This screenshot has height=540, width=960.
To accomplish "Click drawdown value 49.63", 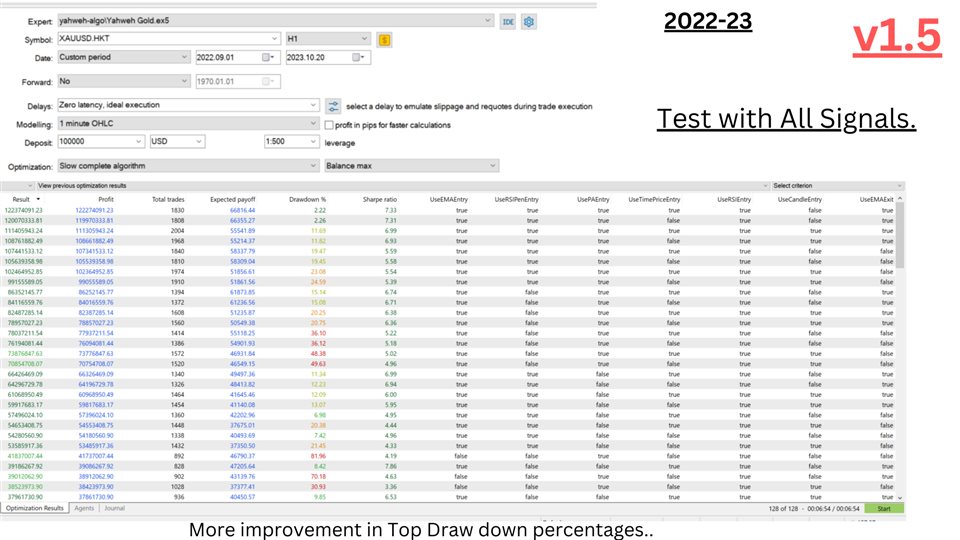I will tap(318, 364).
